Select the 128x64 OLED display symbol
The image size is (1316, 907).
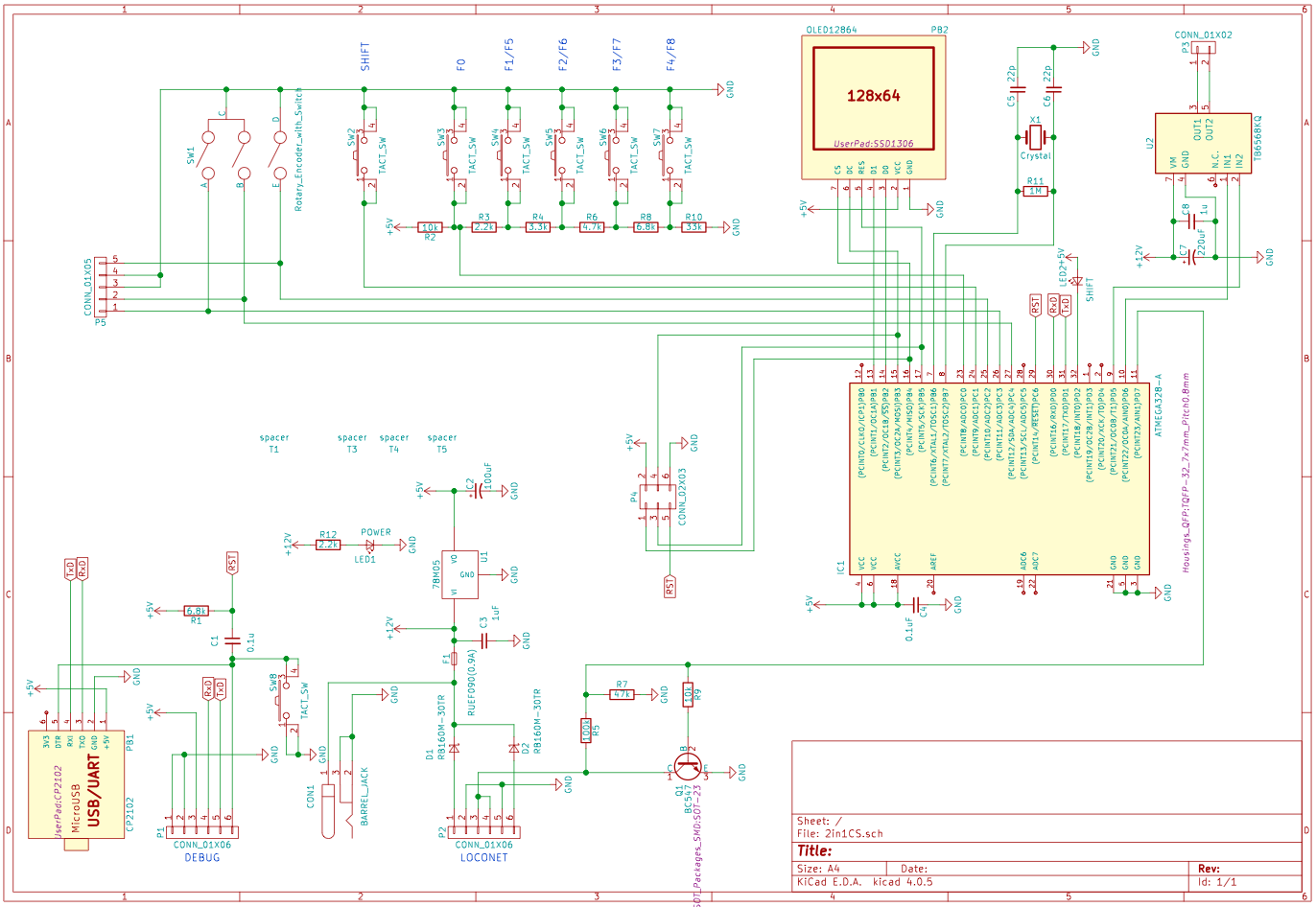coord(873,107)
